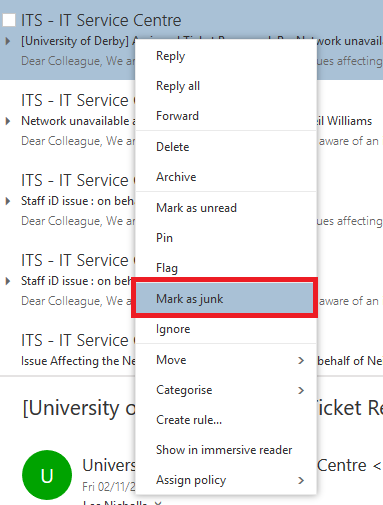Expand the Network unavailable conversation thread
Screen dimensions: 383x505
pos(8,121)
